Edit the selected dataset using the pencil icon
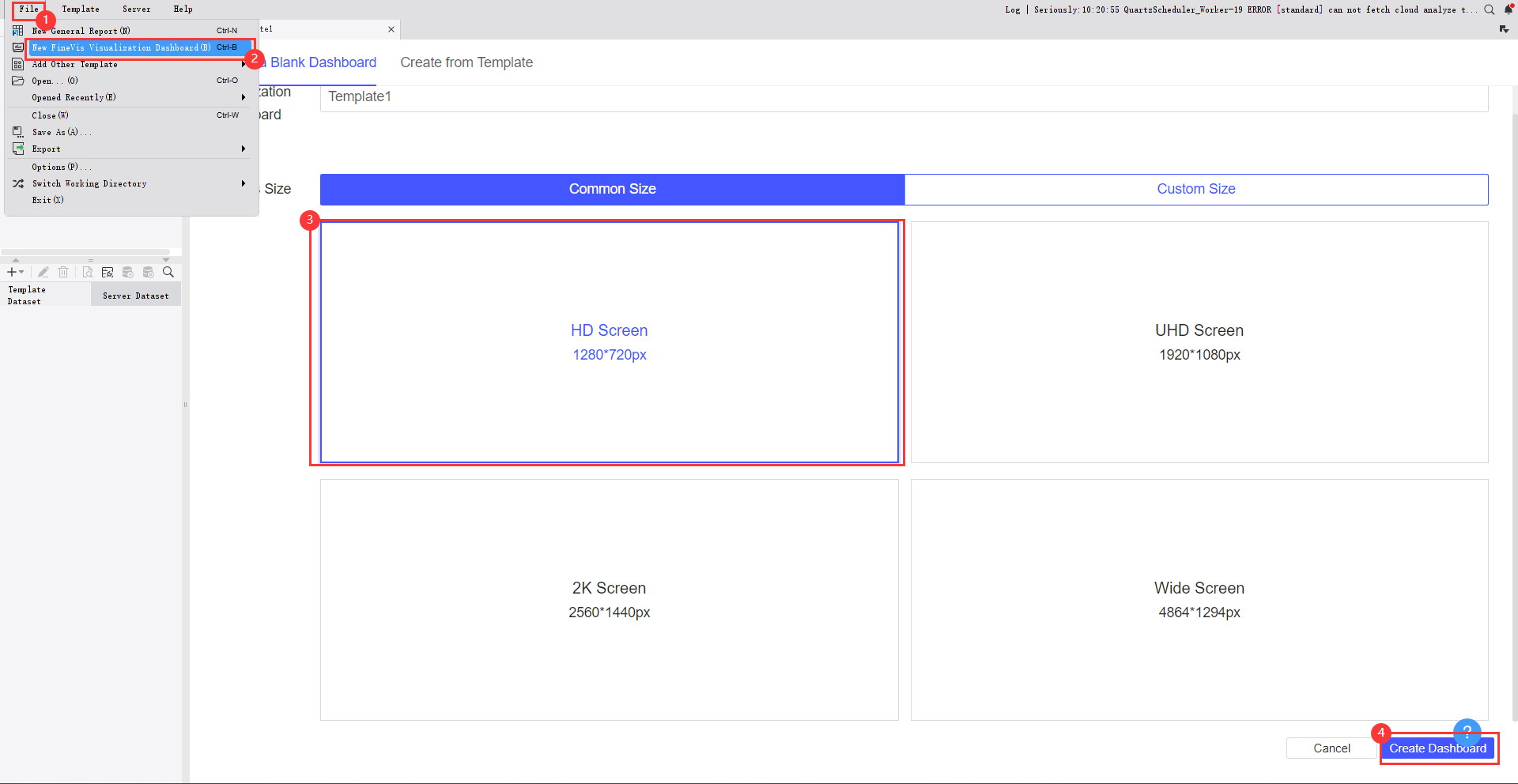The height and width of the screenshot is (784, 1518). pyautogui.click(x=43, y=272)
